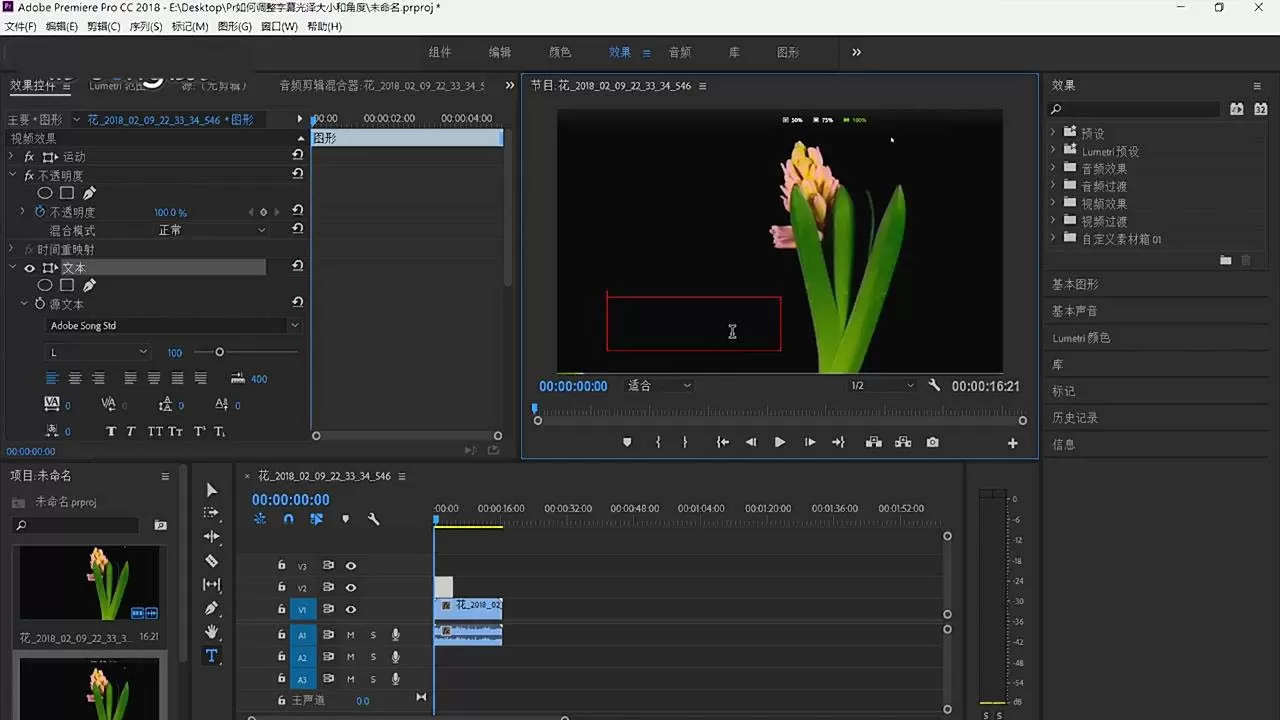Toggle V2 track output eye

point(351,588)
